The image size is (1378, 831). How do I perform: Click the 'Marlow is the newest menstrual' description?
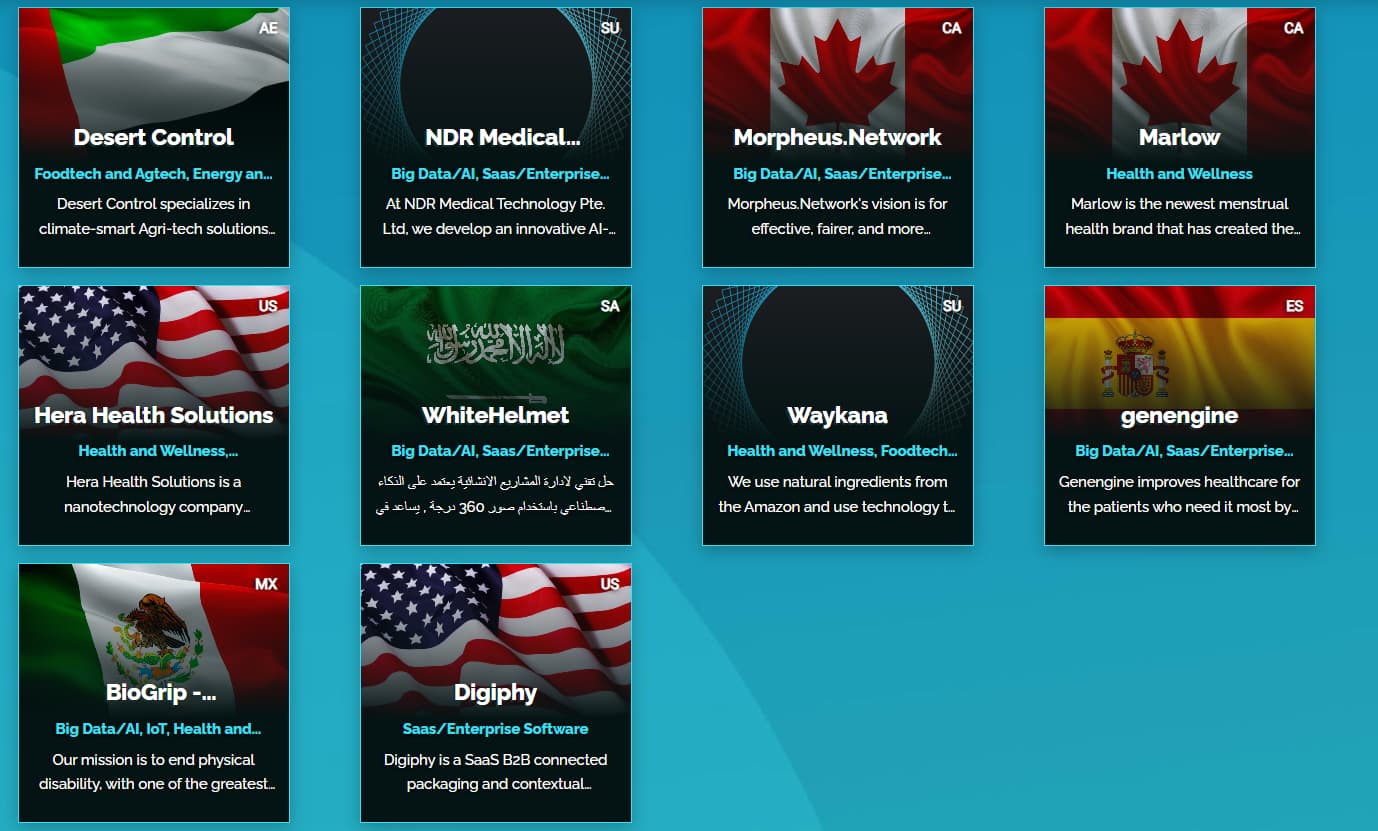1183,216
